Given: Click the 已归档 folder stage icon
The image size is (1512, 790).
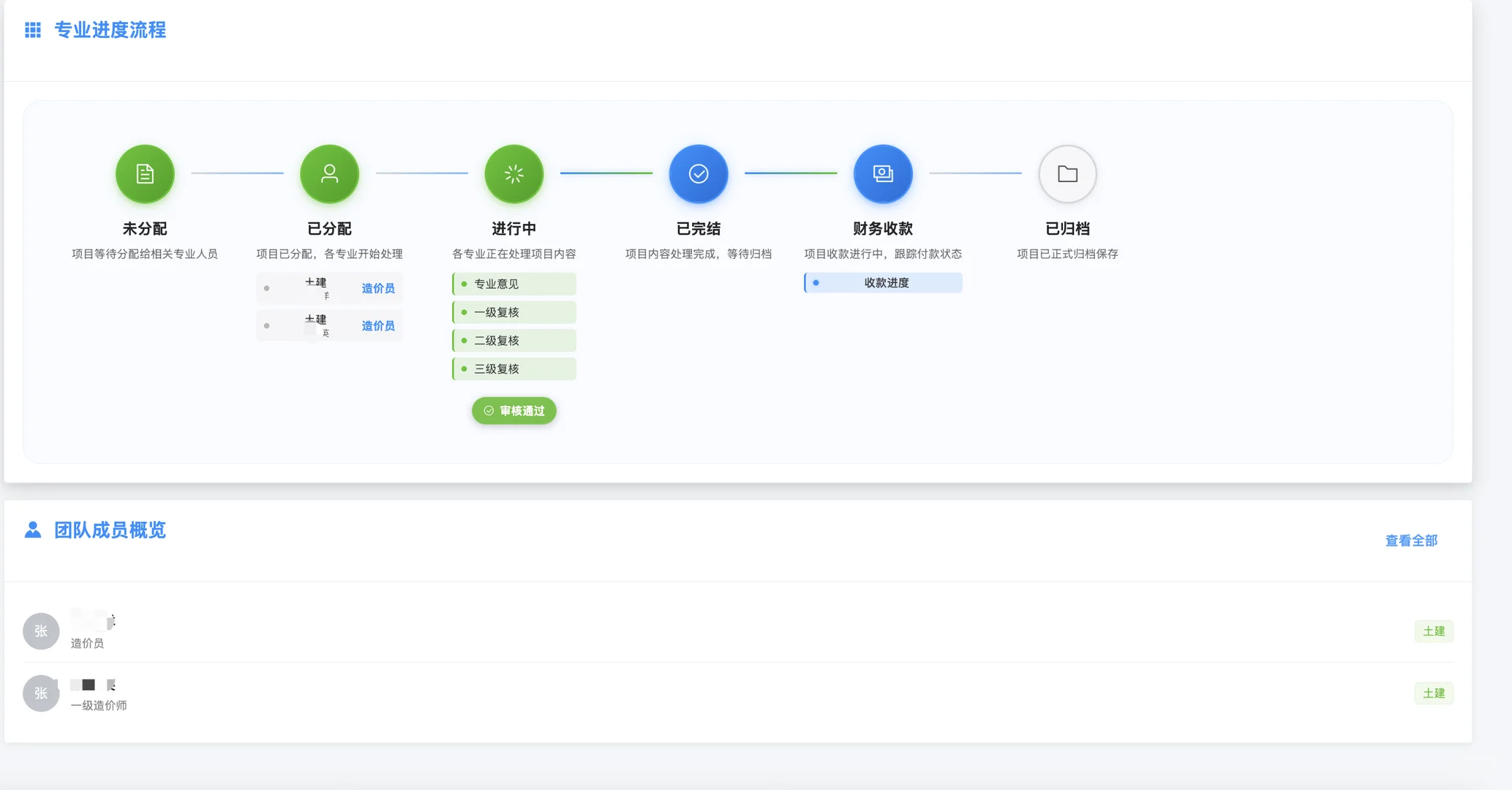Looking at the screenshot, I should 1067,173.
